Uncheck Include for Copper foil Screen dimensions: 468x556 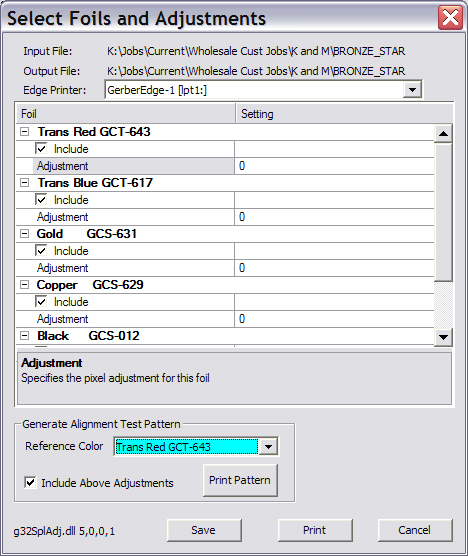[41, 302]
